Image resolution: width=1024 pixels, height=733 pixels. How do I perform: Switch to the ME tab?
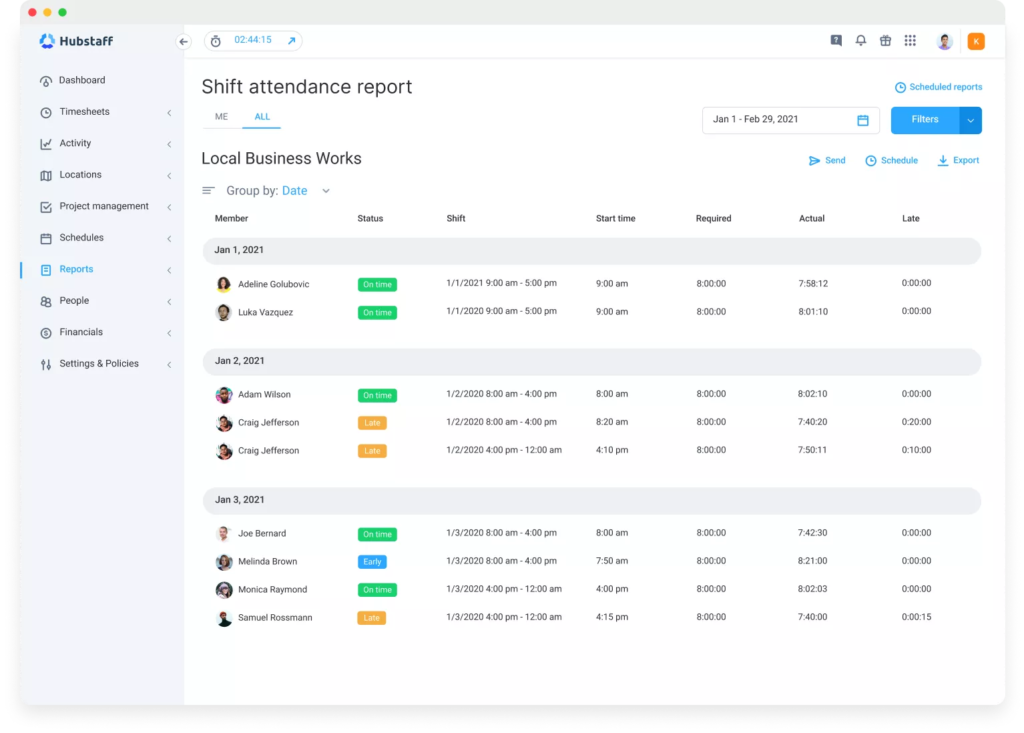pyautogui.click(x=221, y=117)
